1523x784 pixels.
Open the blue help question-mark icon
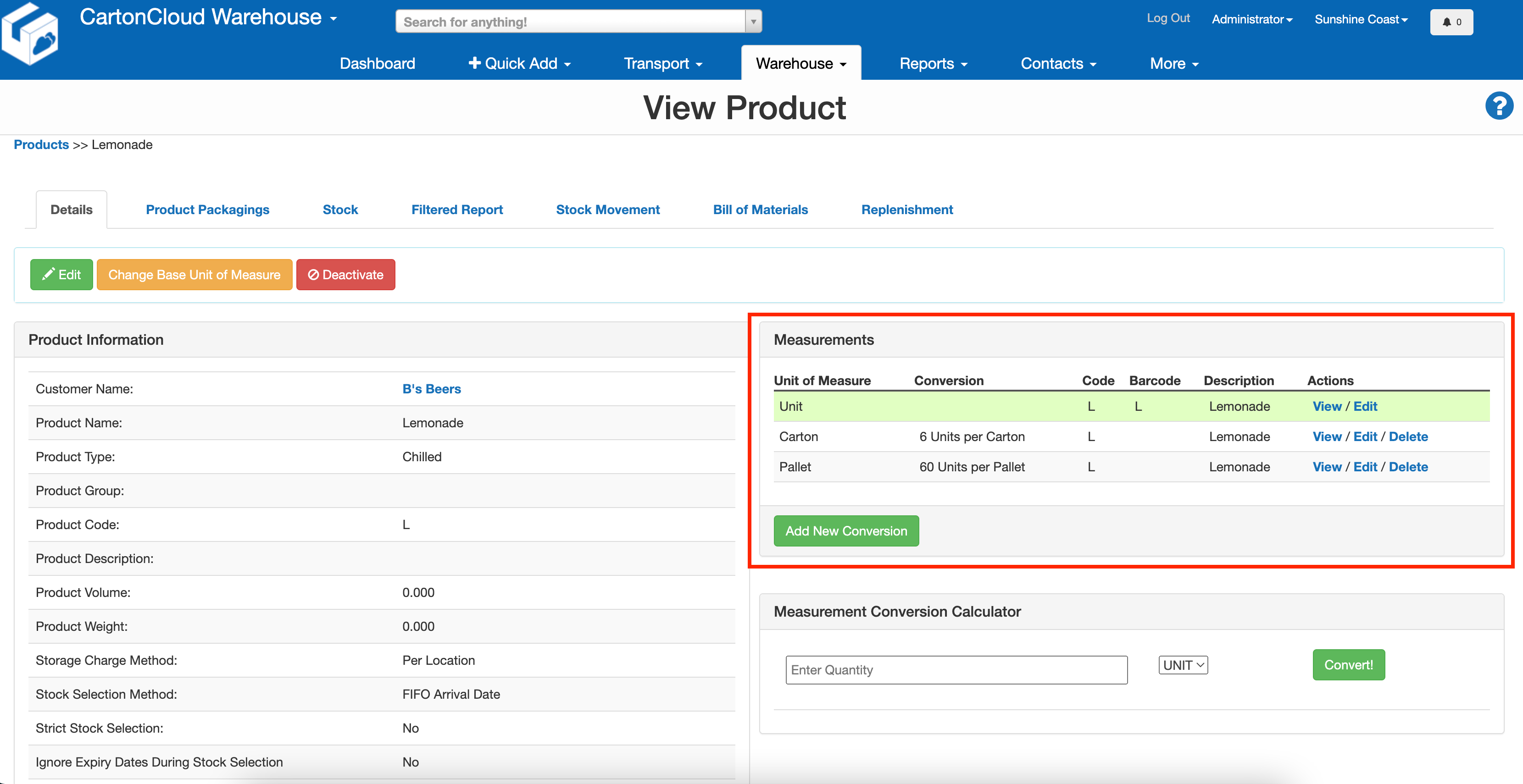pos(1498,106)
